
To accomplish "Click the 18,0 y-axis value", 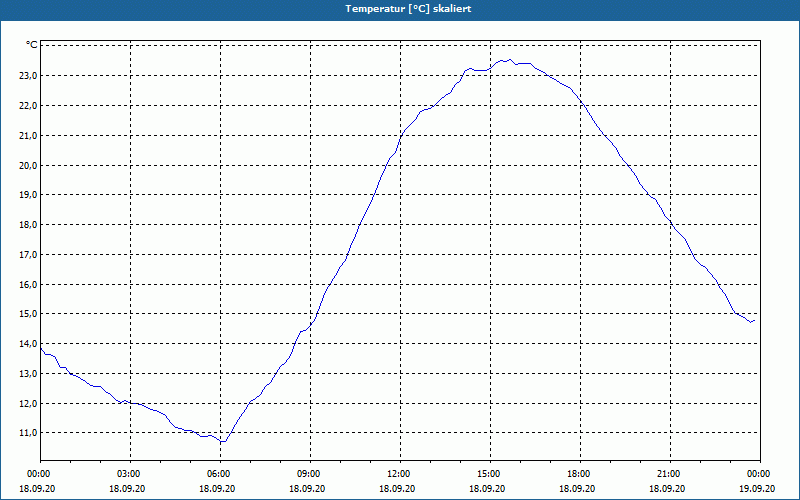I will click(28, 224).
